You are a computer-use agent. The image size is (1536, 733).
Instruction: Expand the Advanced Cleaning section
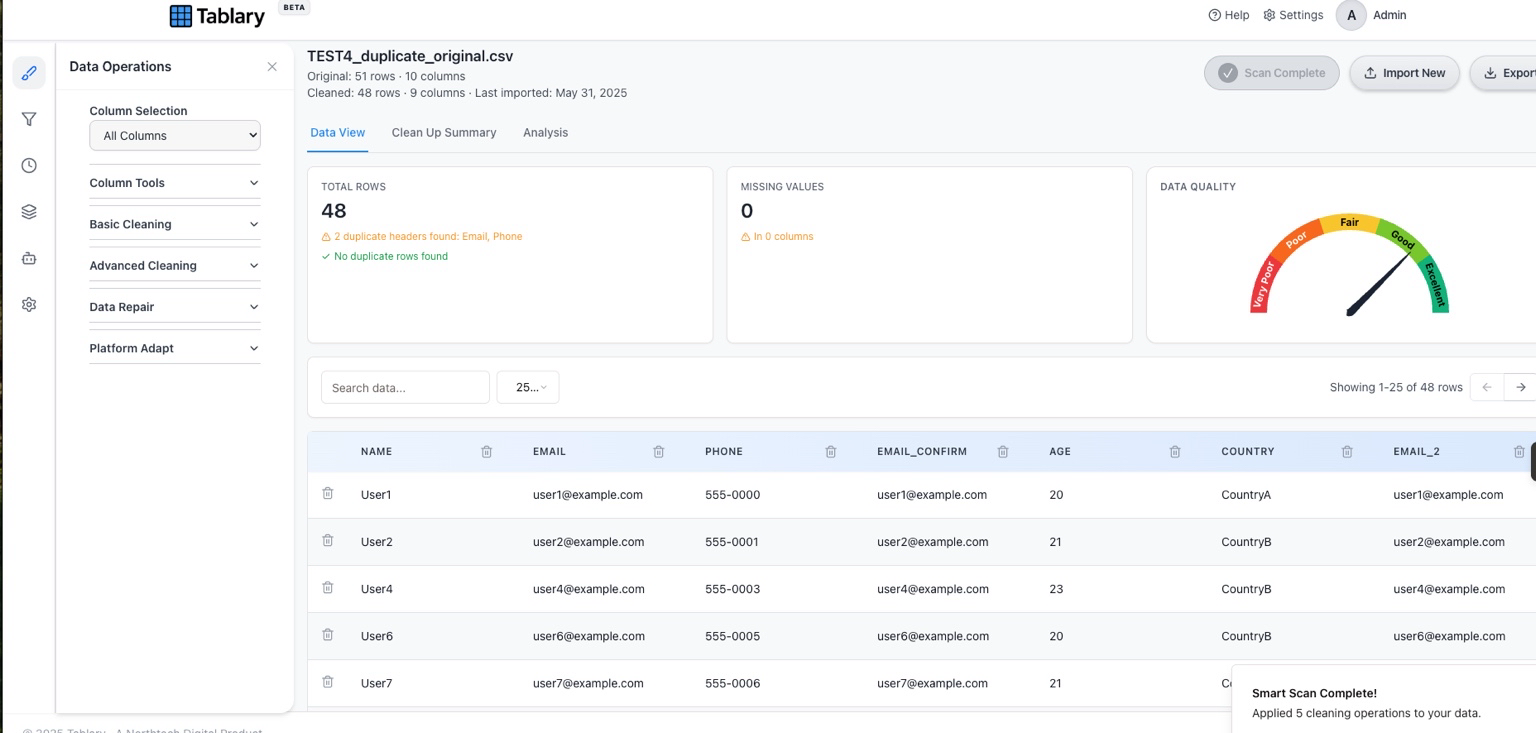[x=174, y=265]
